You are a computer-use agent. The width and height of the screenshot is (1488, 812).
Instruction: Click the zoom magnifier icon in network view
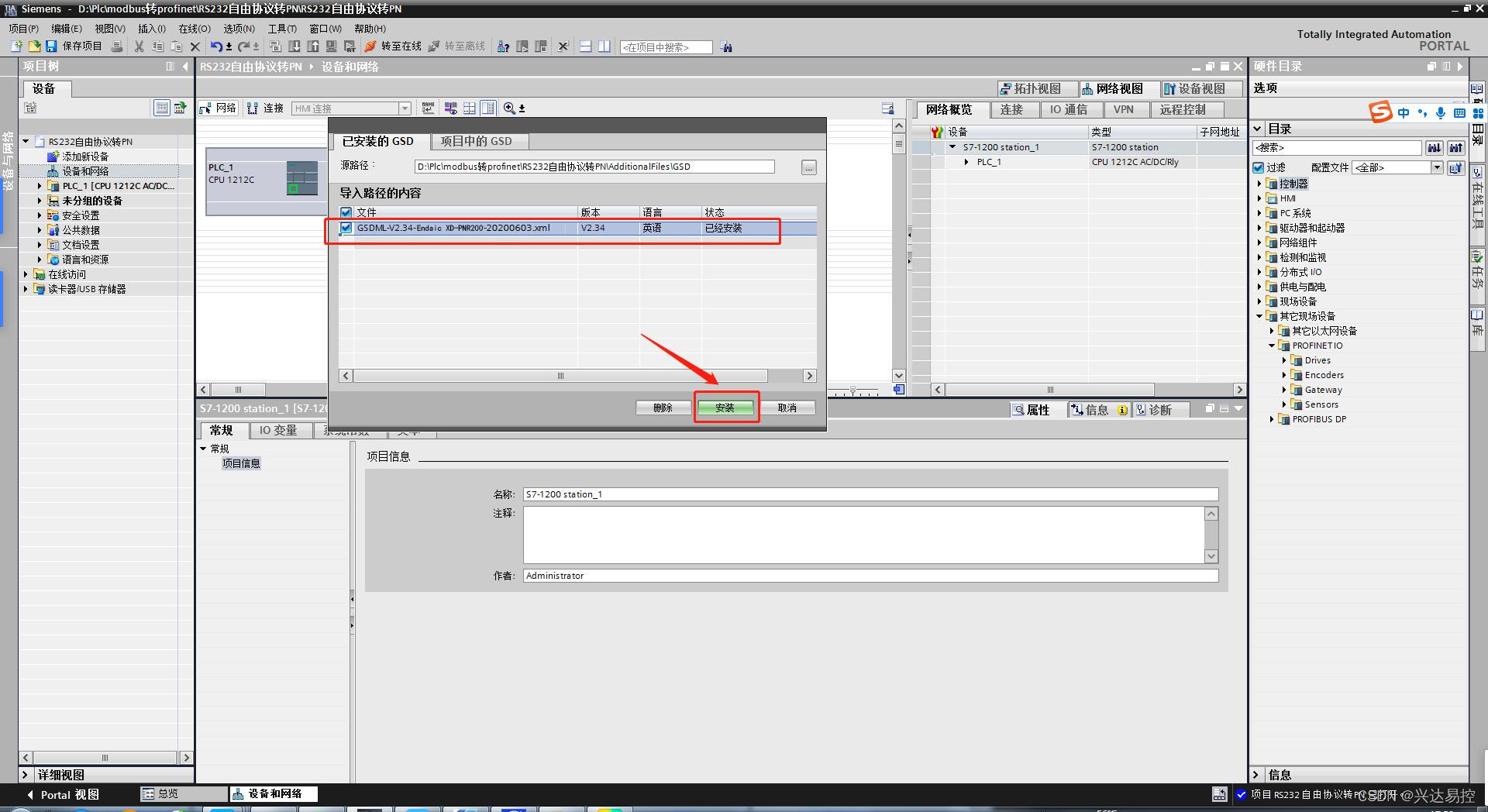tap(509, 108)
